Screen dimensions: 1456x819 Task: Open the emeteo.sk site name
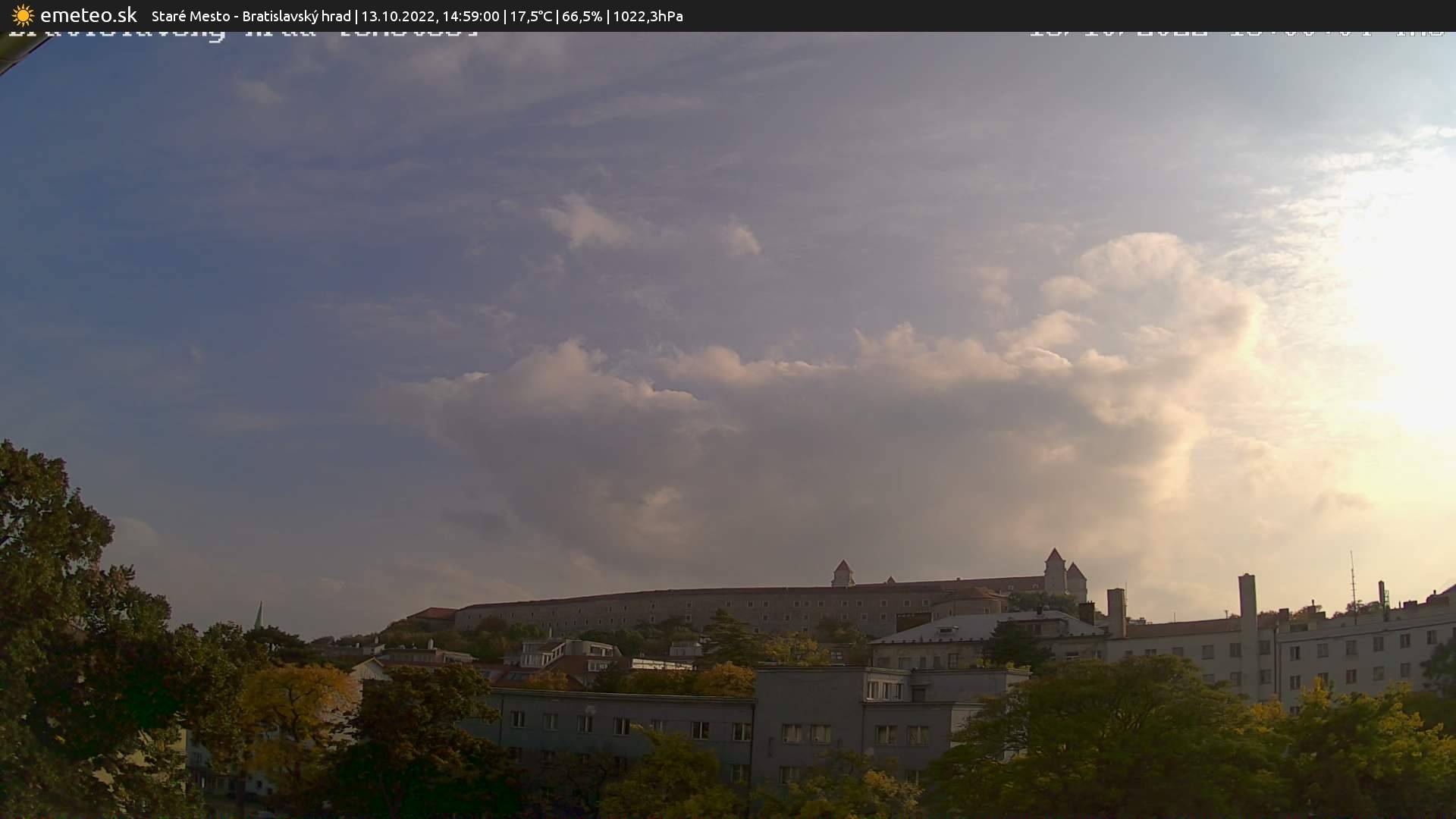pyautogui.click(x=88, y=15)
